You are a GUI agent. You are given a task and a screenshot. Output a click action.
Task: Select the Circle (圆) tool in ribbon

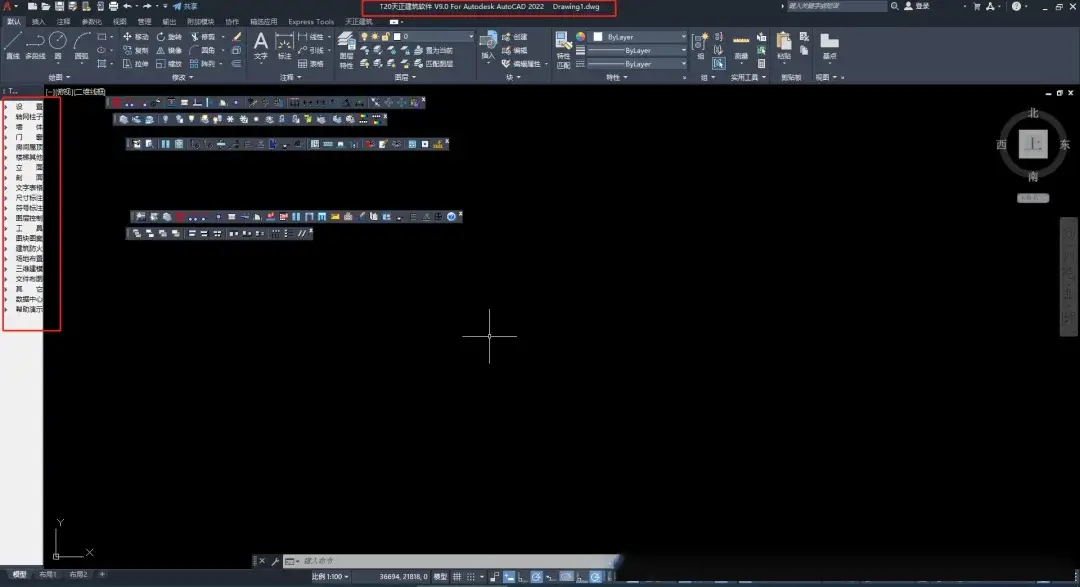point(58,44)
